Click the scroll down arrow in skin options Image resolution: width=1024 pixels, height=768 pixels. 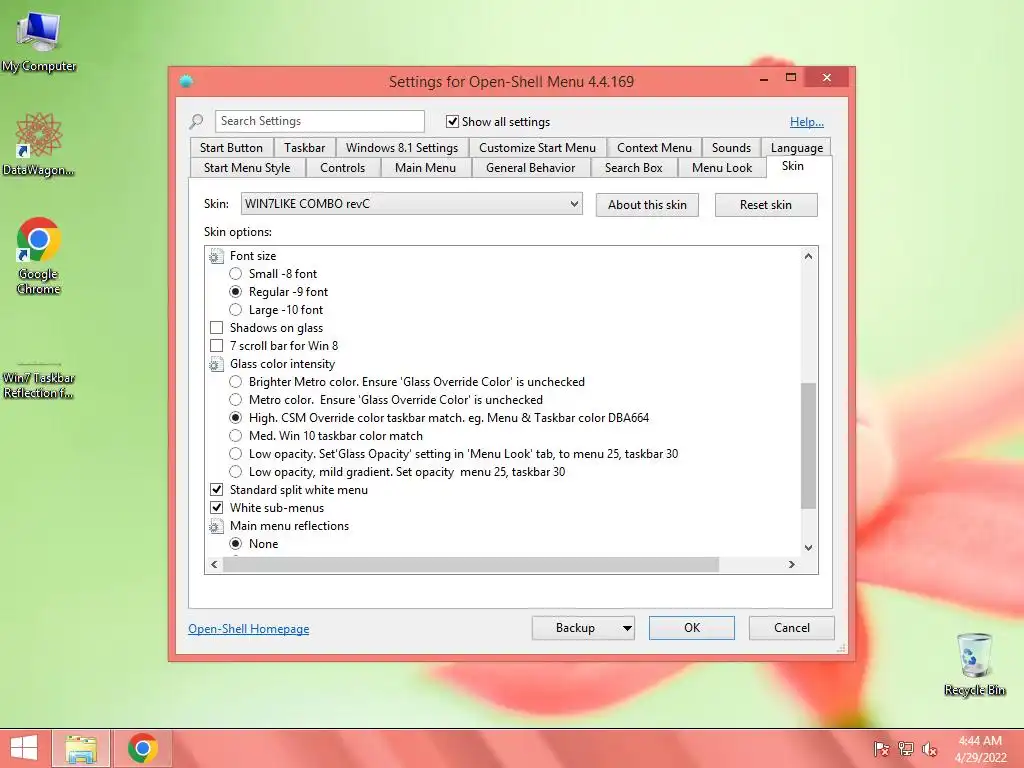(x=808, y=548)
